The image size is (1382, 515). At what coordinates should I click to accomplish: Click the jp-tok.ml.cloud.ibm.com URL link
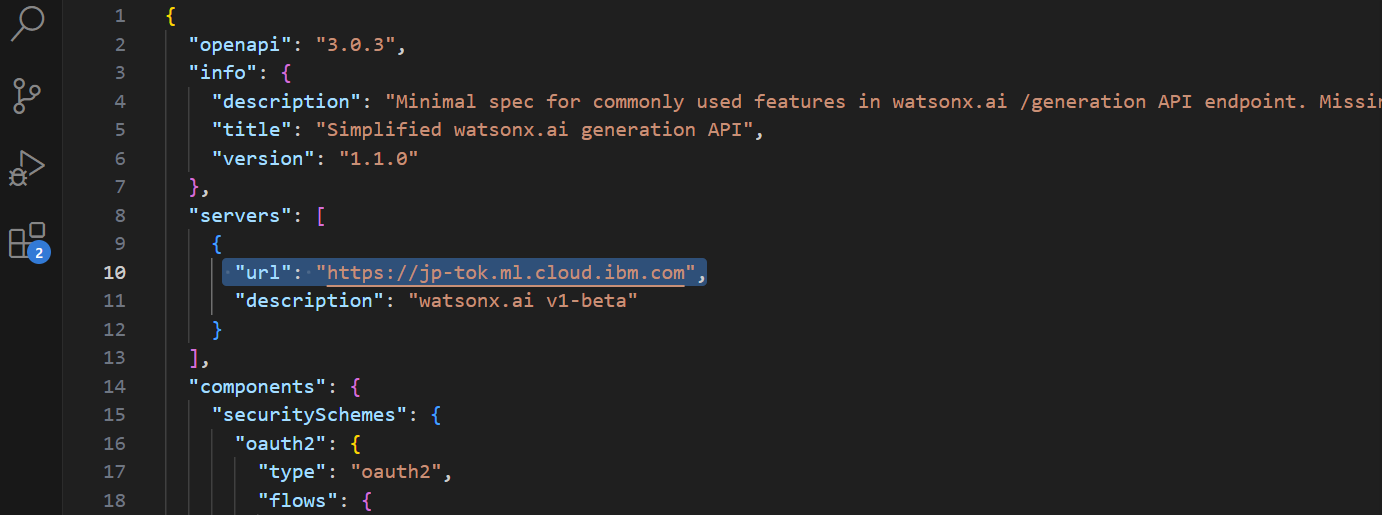coord(510,273)
